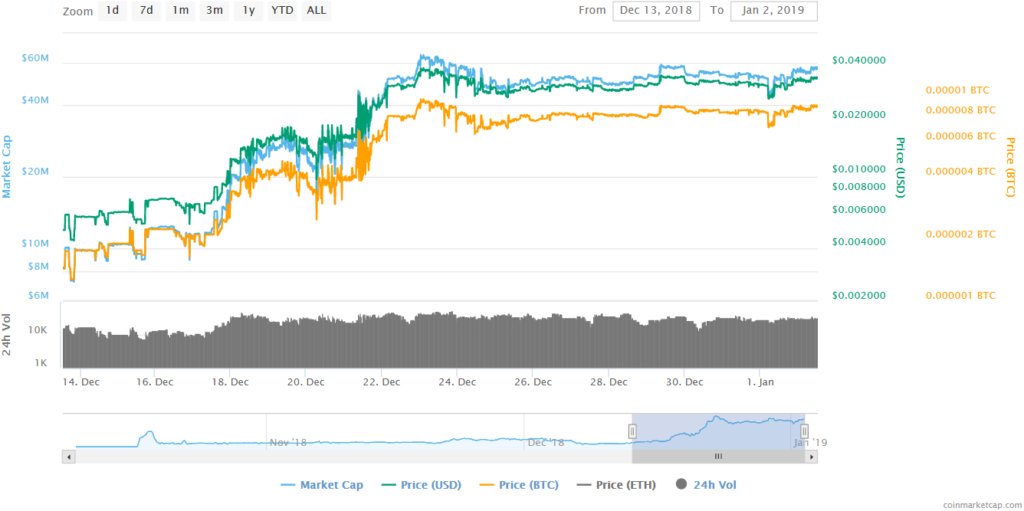
Task: Show ALL time zoom range
Action: point(316,11)
